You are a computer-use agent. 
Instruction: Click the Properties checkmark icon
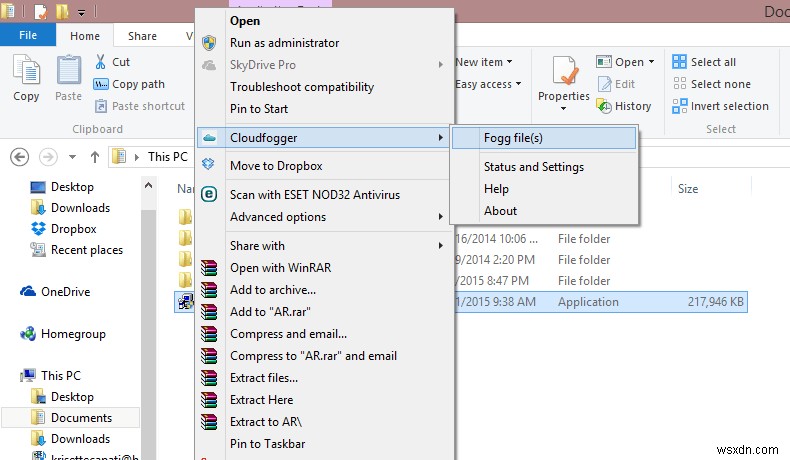click(564, 72)
